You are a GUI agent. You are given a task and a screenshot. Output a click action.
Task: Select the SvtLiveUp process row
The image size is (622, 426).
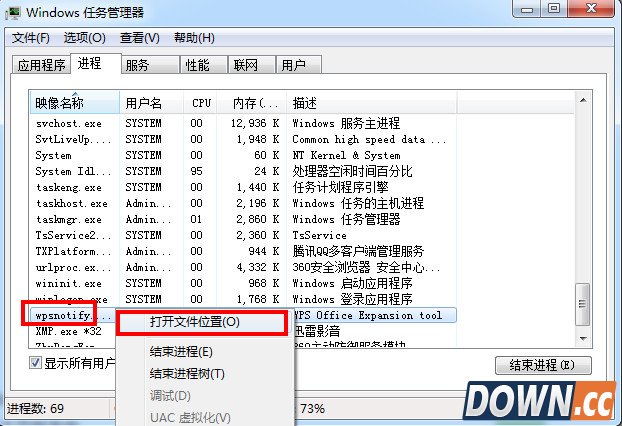pyautogui.click(x=243, y=139)
